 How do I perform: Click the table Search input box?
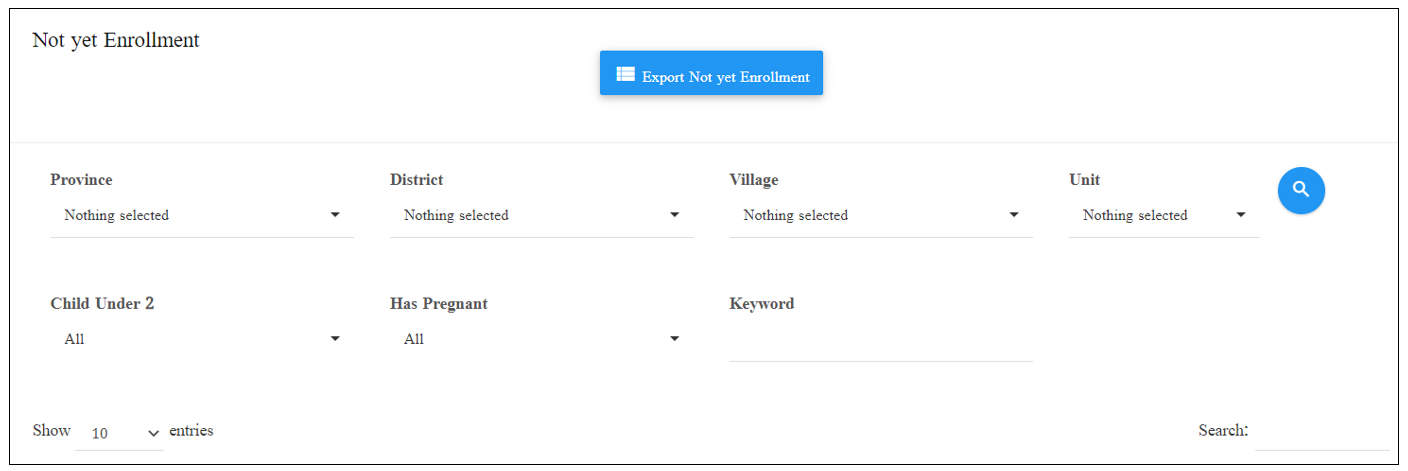tap(1322, 432)
